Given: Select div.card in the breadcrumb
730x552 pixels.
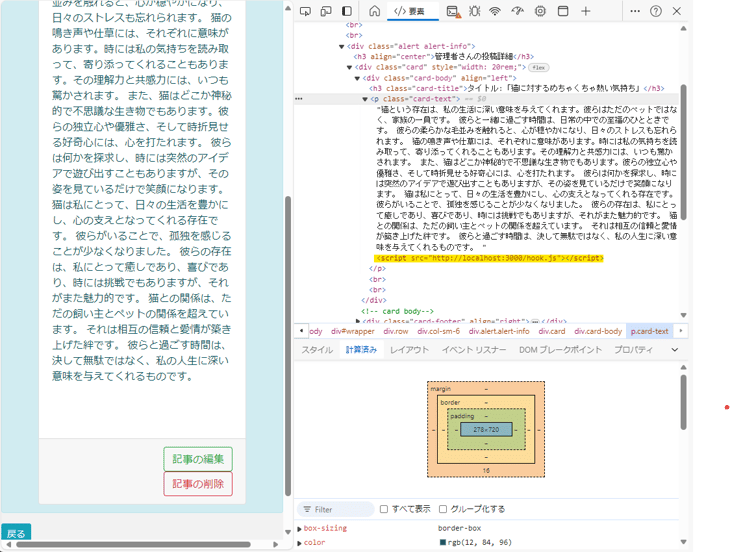Looking at the screenshot, I should (x=552, y=331).
